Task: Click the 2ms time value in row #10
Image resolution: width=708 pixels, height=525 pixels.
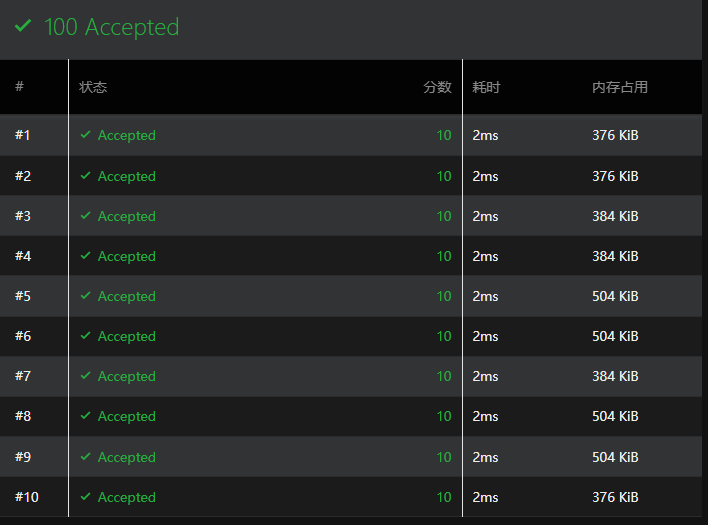Action: click(x=485, y=497)
